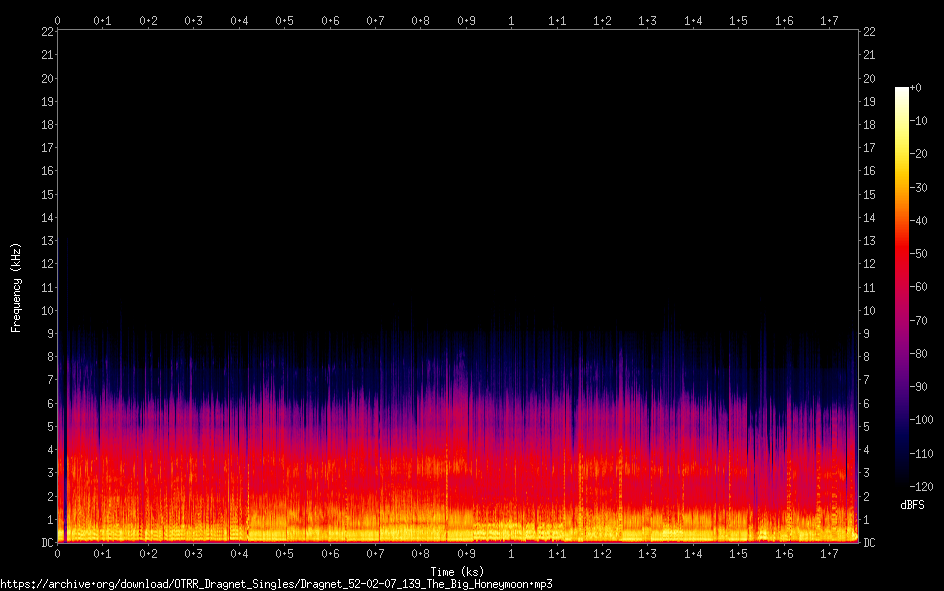The height and width of the screenshot is (591, 944).
Task: Select the 1.7 tick on top time axis
Action: [829, 20]
